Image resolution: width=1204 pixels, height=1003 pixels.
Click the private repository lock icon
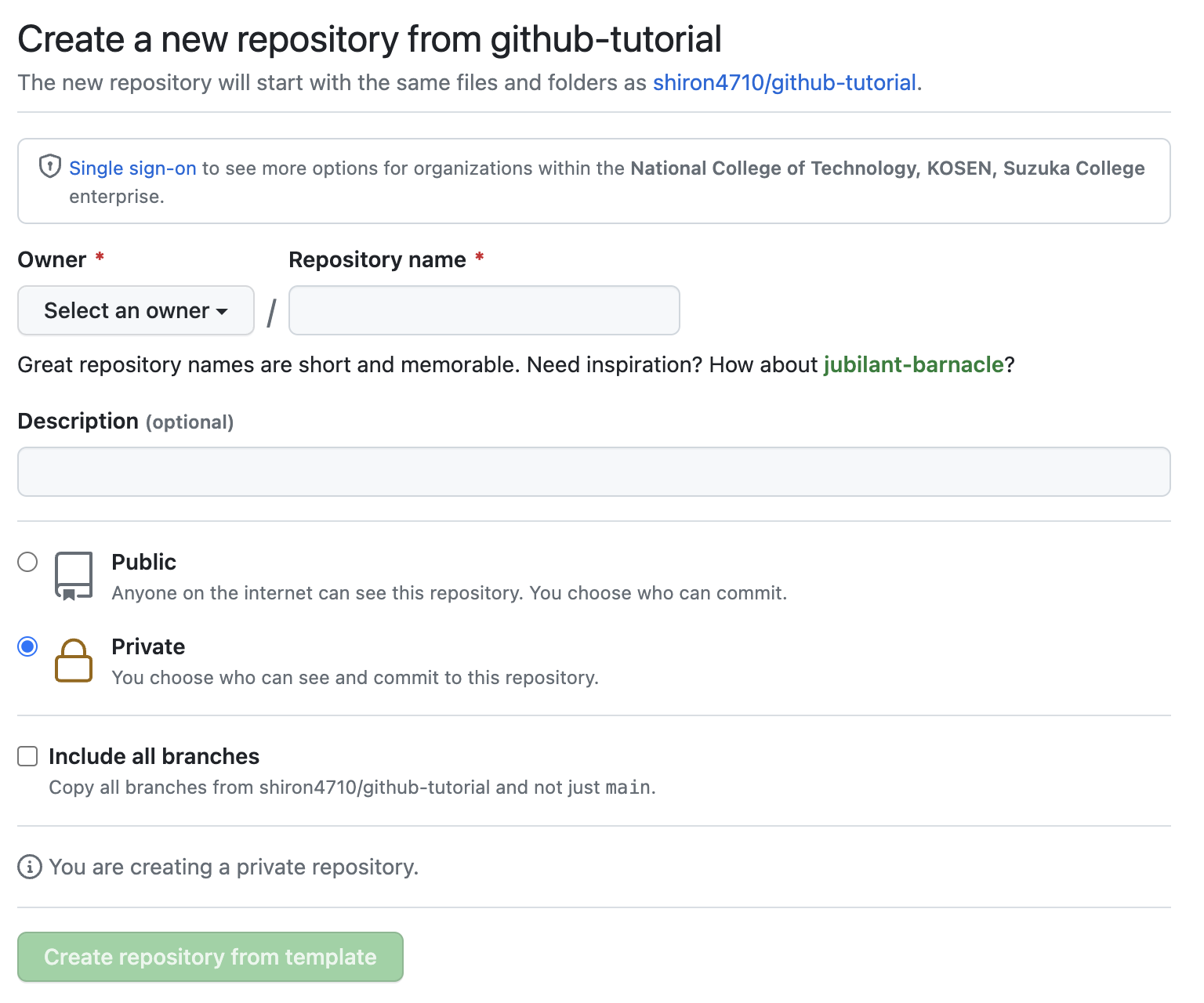(74, 661)
